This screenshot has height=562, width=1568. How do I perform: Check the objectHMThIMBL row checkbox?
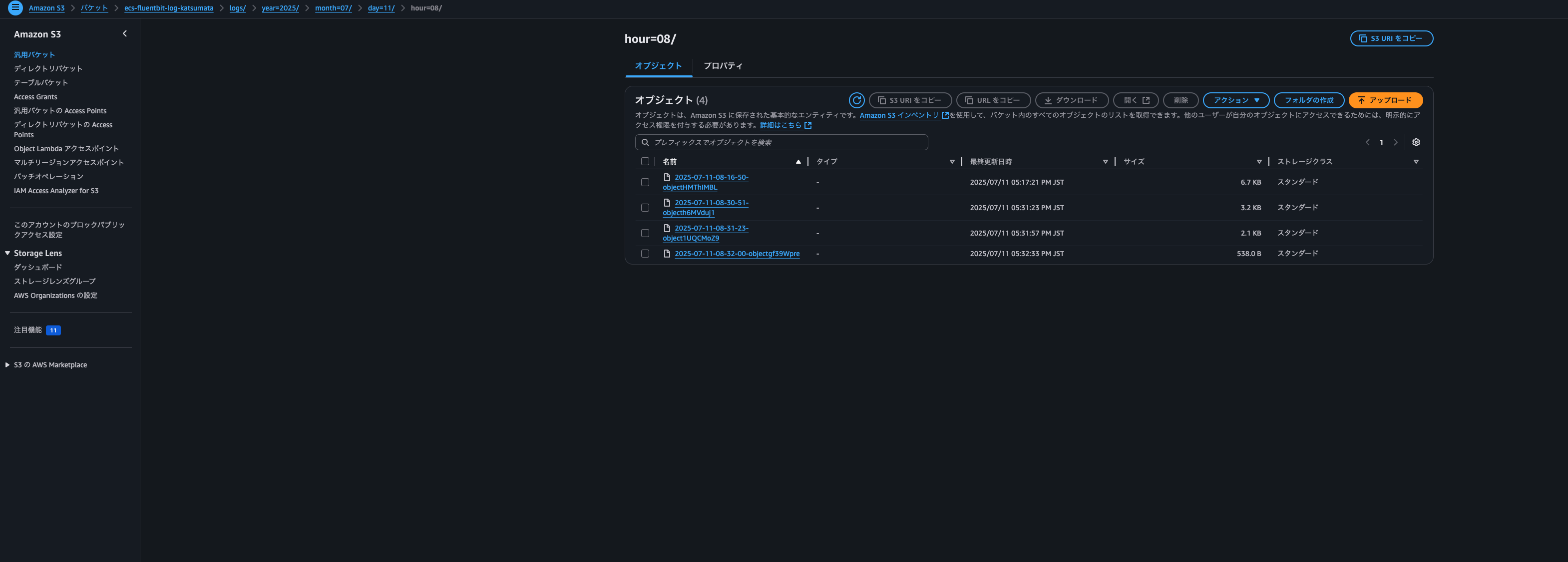click(645, 183)
